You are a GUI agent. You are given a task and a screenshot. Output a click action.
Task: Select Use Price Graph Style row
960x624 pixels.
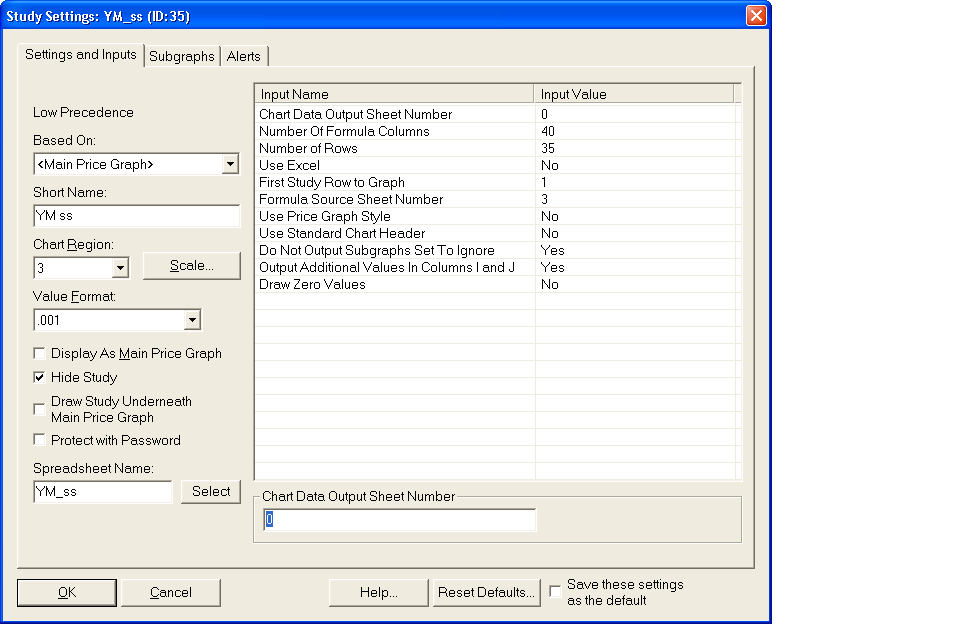(x=495, y=217)
